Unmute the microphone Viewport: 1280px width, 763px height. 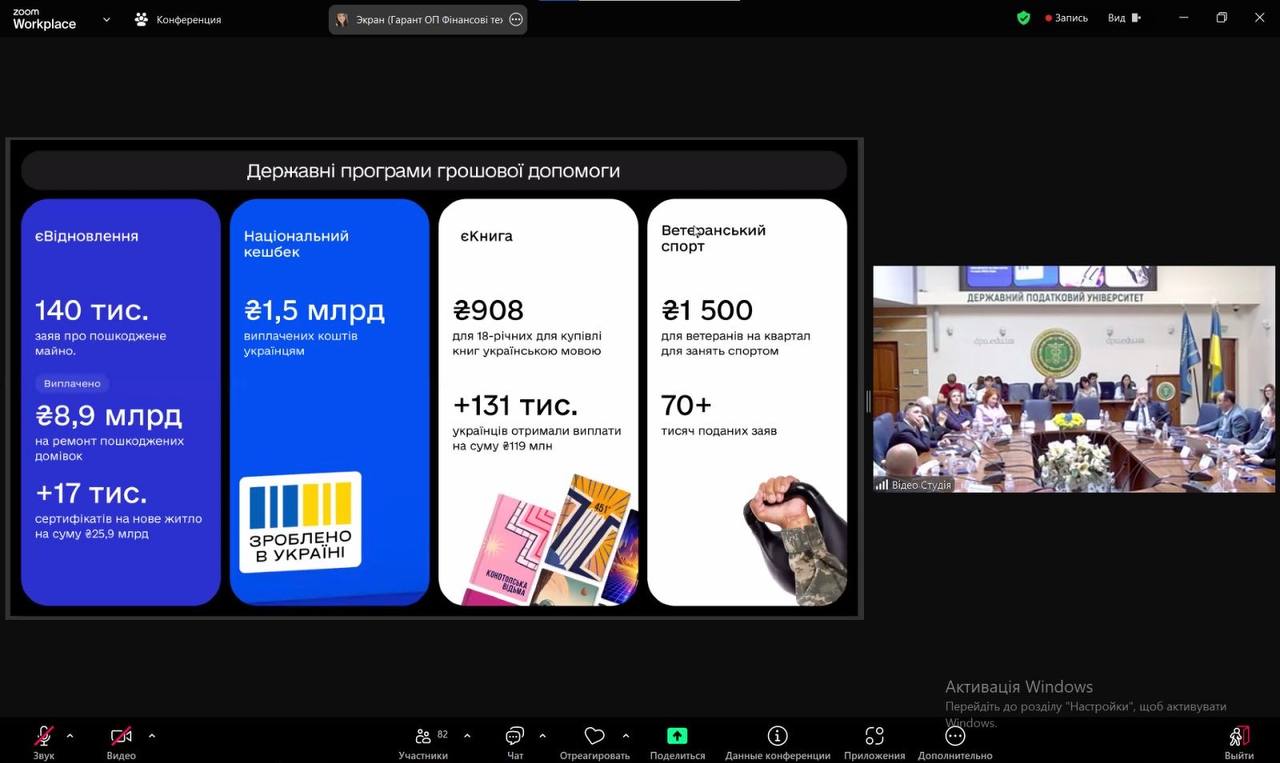click(x=44, y=736)
